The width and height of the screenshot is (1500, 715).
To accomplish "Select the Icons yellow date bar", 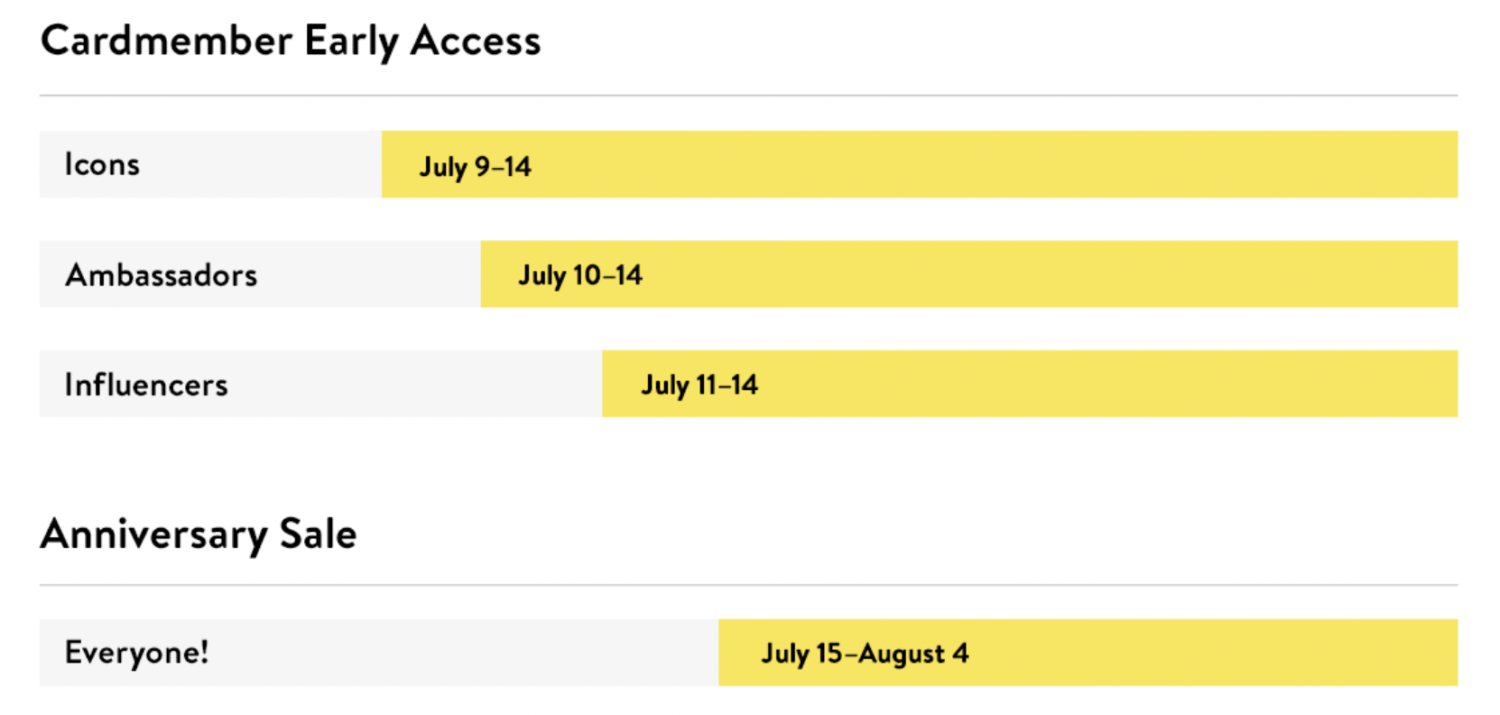I will pos(919,164).
